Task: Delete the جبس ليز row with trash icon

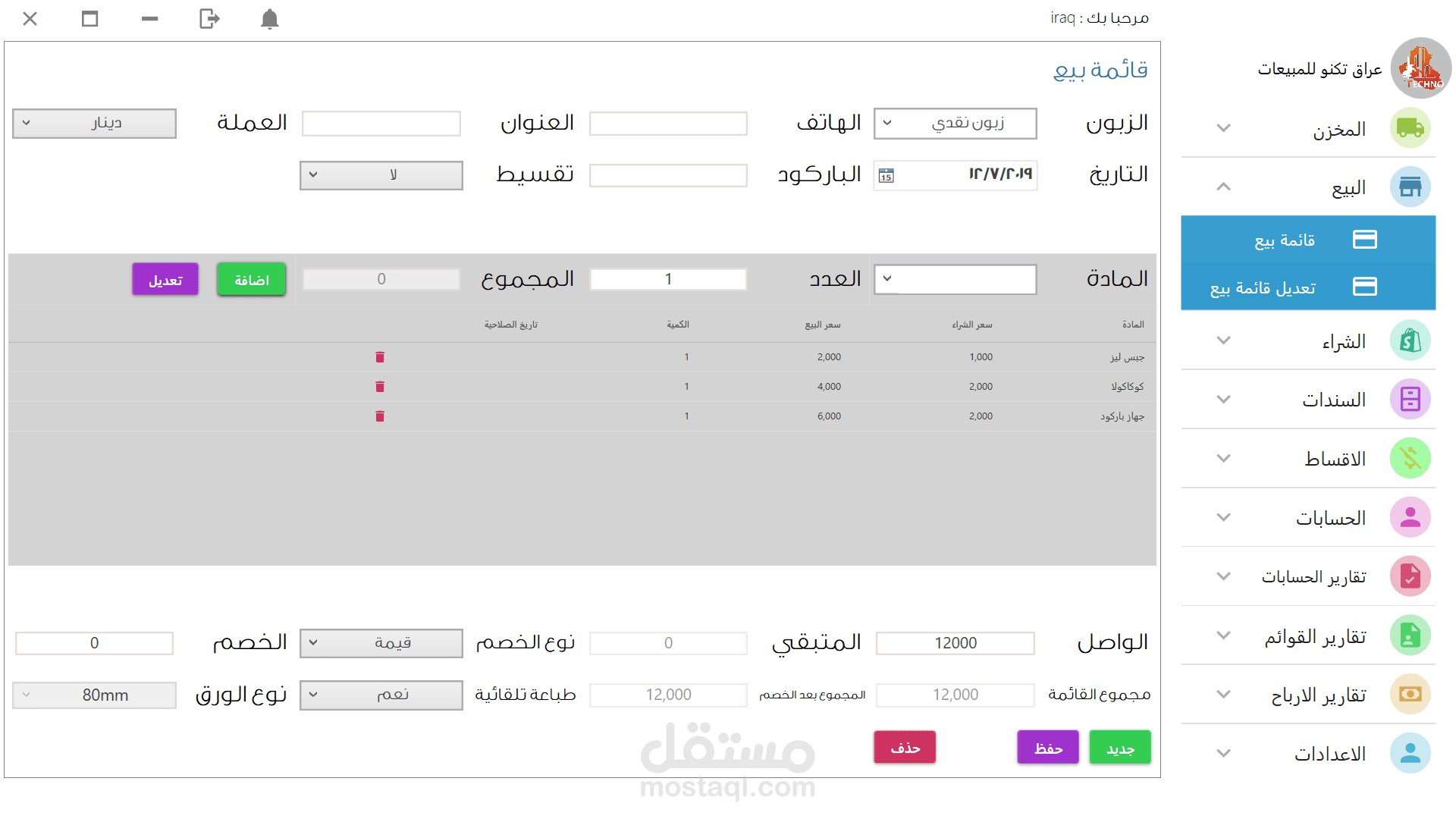Action: click(380, 357)
